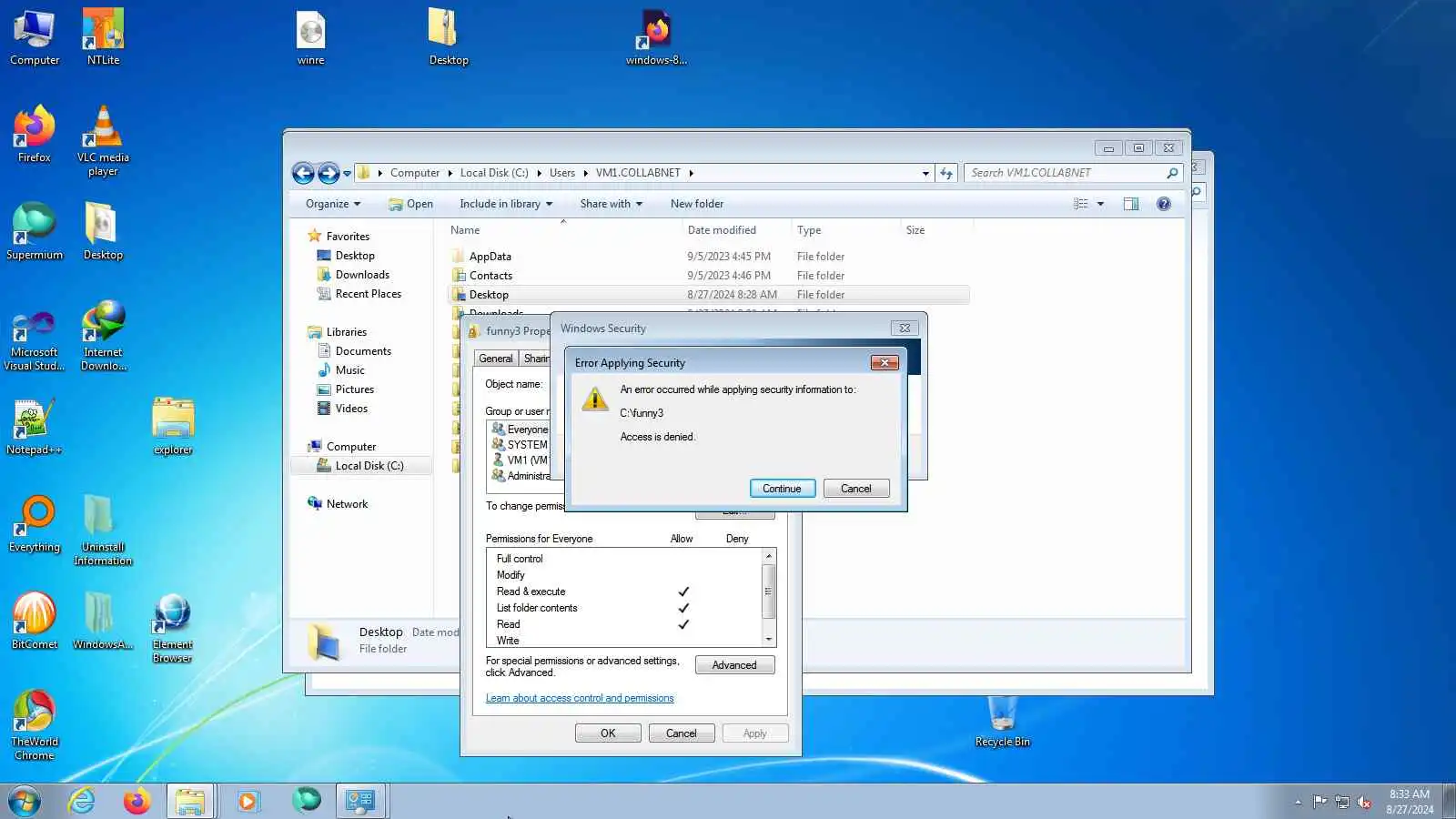Open the volume icon in system tray

click(1363, 802)
